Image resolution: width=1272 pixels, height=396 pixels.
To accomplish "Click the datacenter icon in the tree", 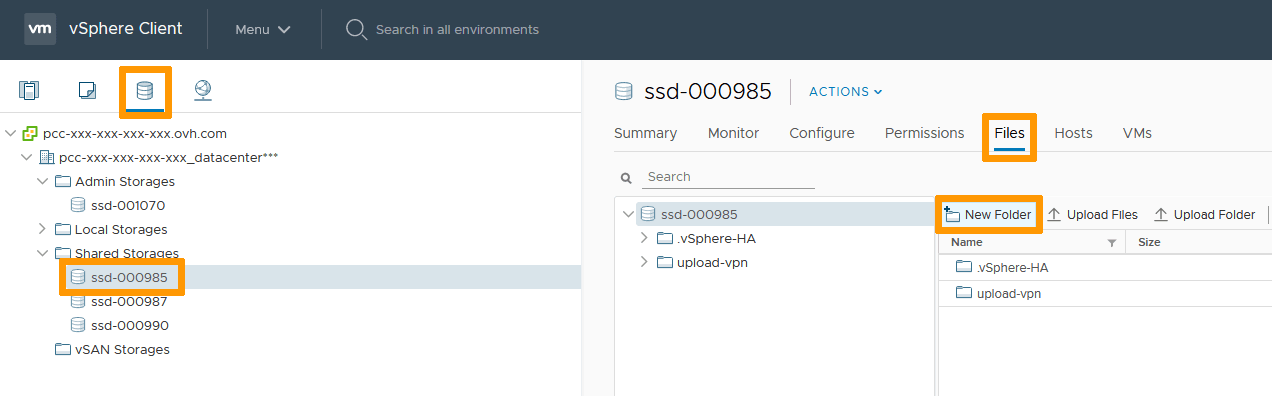I will (46, 157).
